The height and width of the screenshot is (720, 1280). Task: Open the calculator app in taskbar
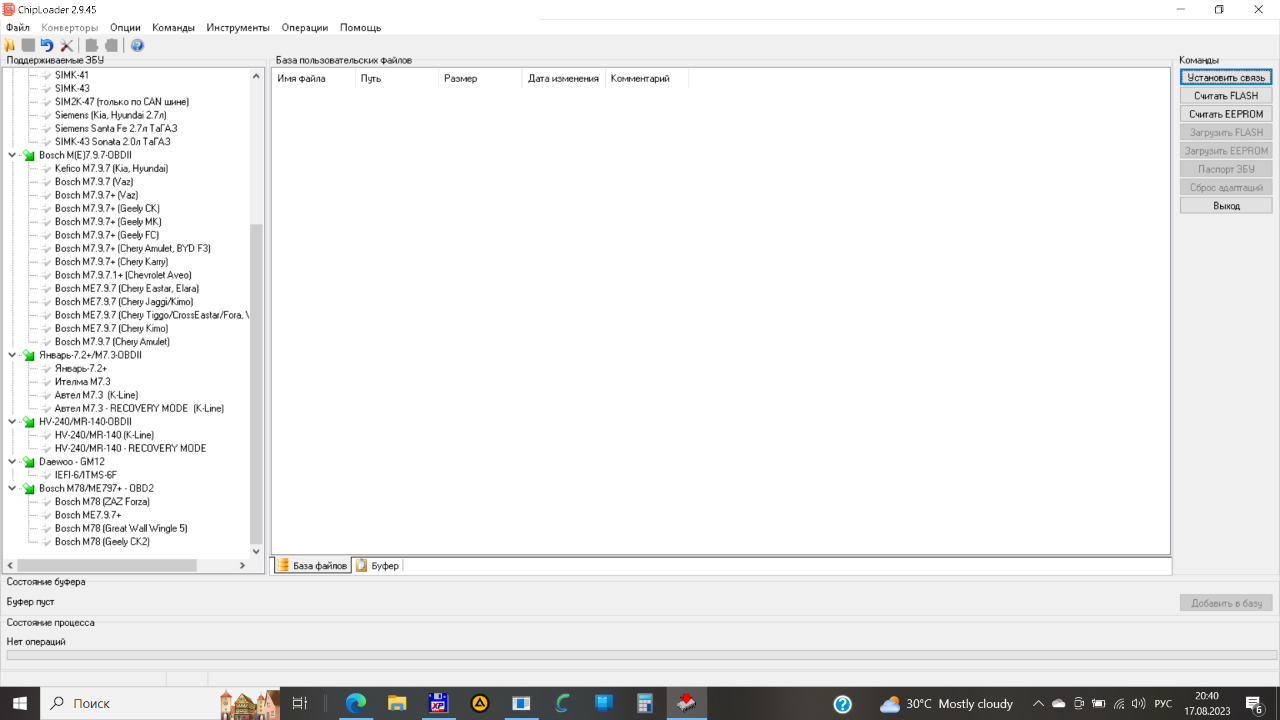click(x=645, y=703)
